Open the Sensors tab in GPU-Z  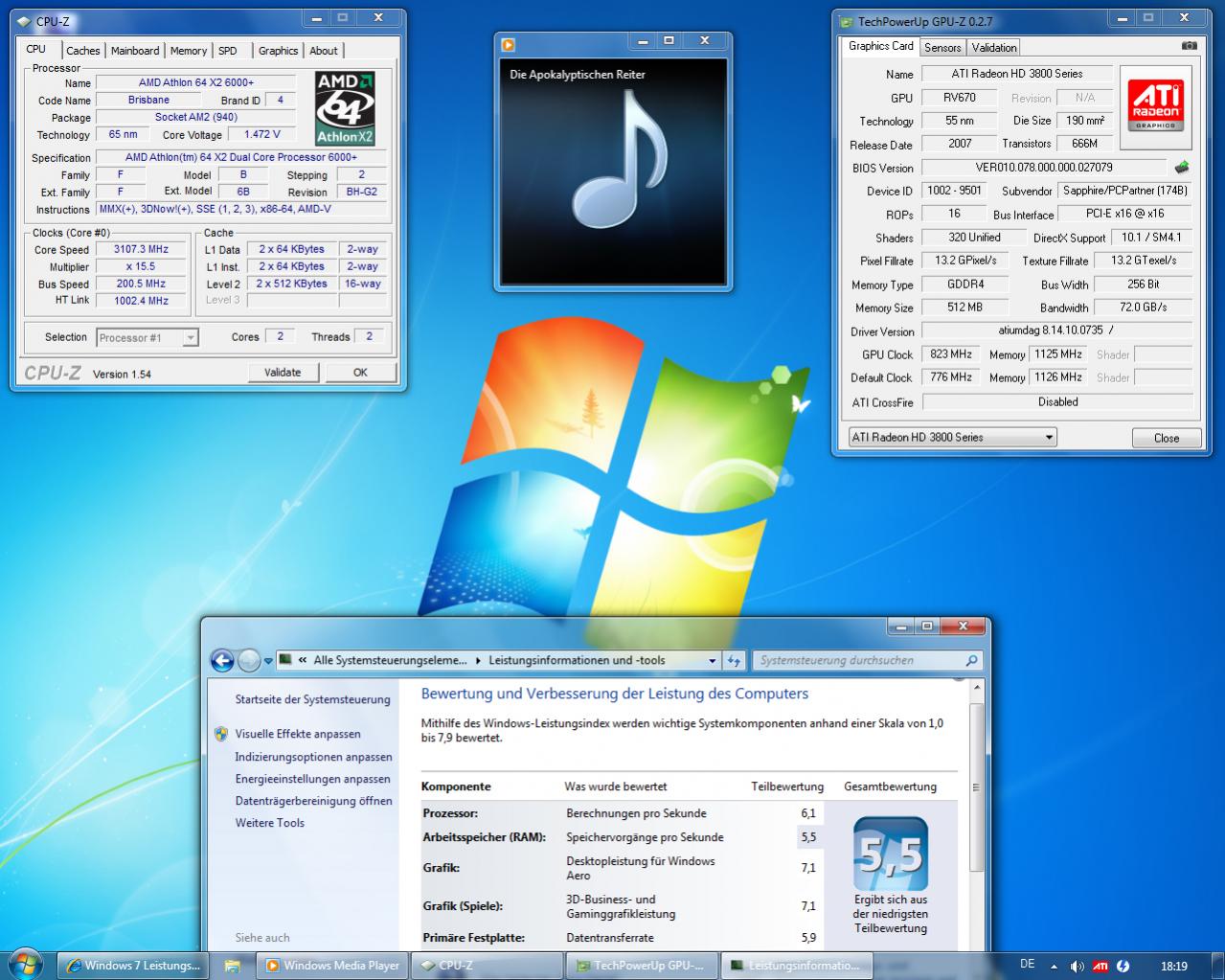[x=942, y=47]
